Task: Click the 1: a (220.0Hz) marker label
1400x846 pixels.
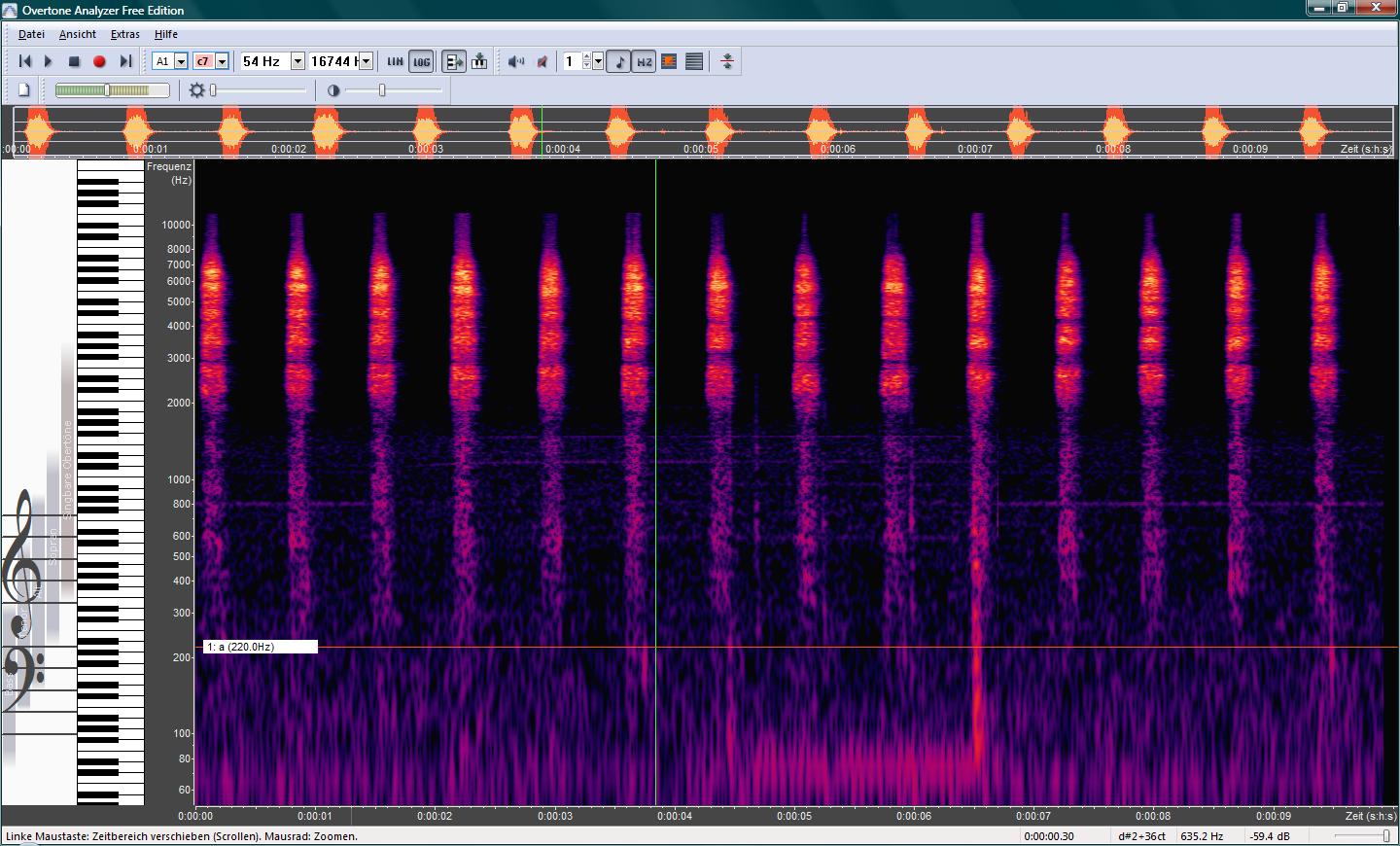Action: [x=260, y=647]
